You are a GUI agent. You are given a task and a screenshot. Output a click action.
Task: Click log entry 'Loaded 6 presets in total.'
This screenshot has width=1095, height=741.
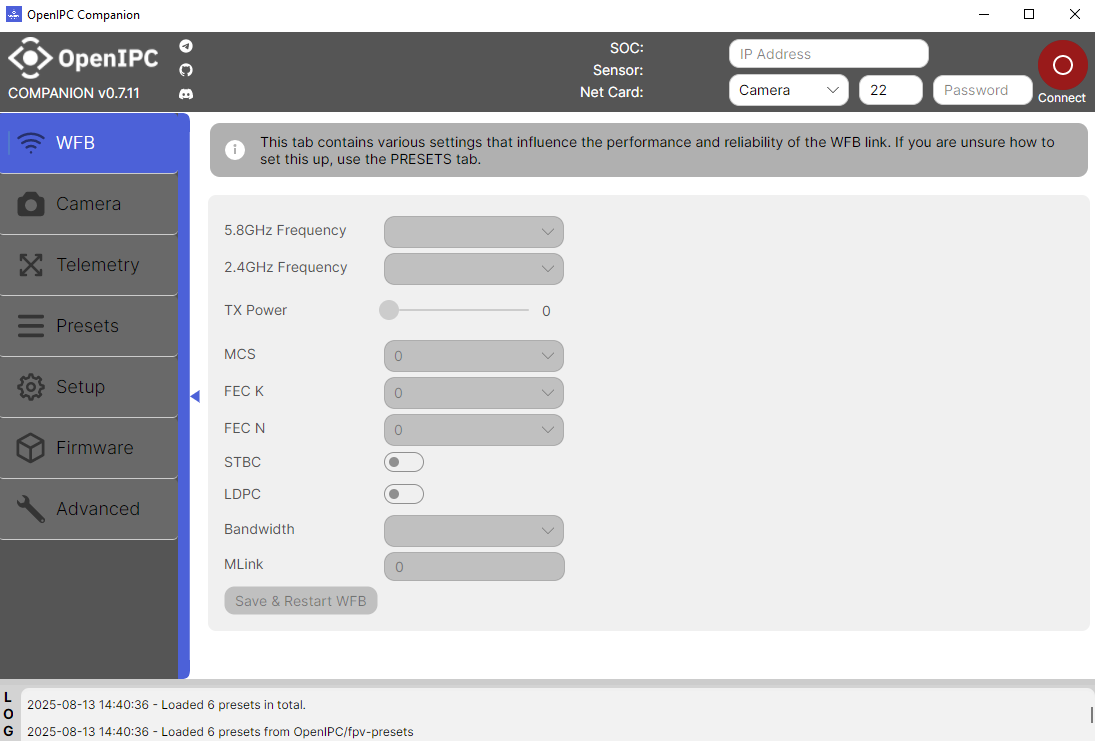pyautogui.click(x=166, y=705)
